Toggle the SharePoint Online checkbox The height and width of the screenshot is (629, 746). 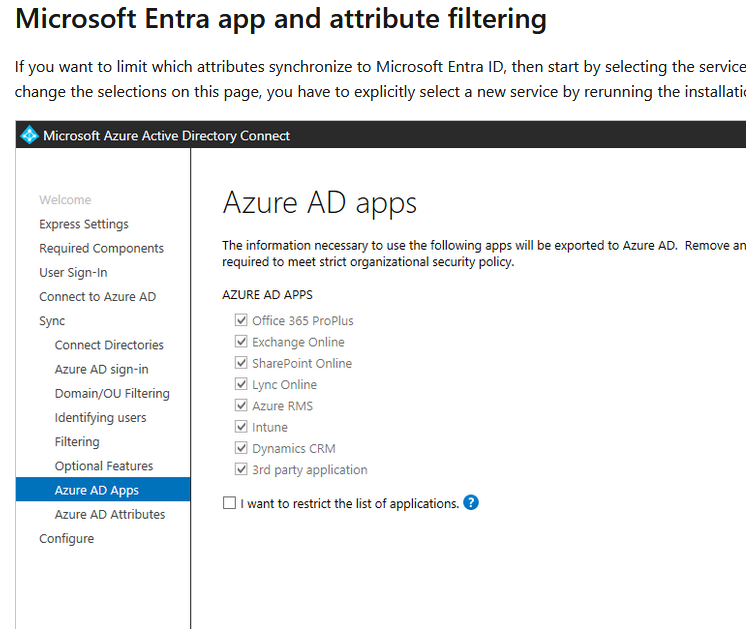click(241, 363)
